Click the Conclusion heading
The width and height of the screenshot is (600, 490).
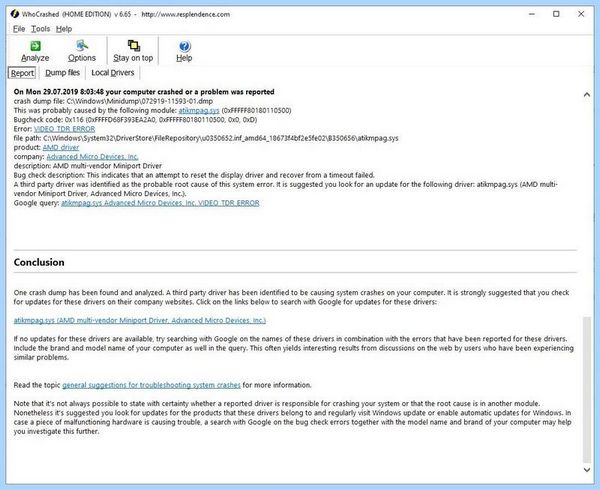click(39, 262)
